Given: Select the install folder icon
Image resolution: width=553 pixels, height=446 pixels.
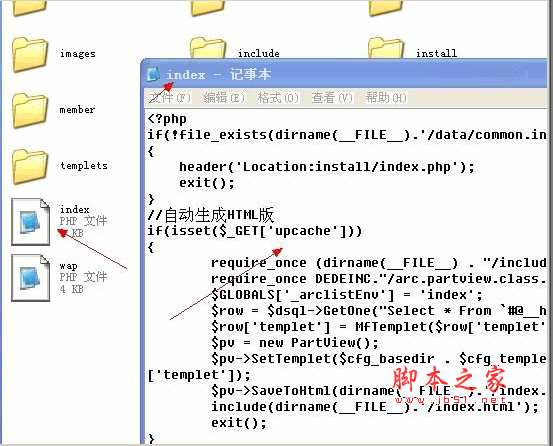Looking at the screenshot, I should tap(386, 48).
